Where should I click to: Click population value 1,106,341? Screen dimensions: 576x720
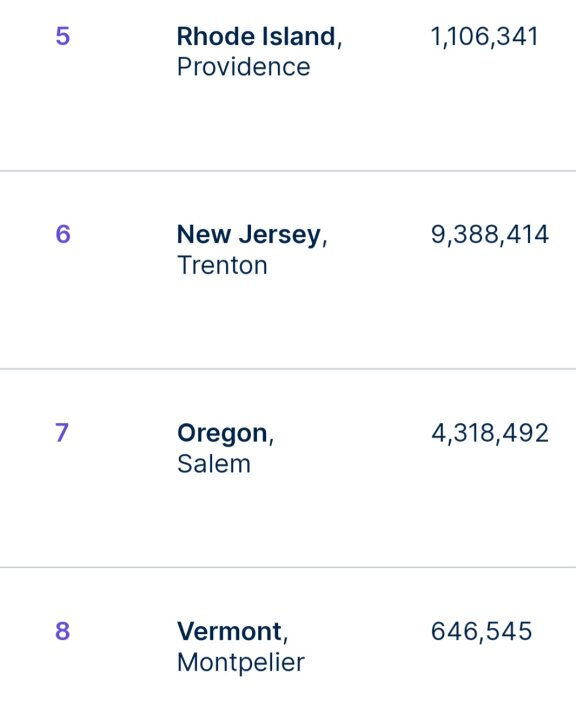pos(485,36)
